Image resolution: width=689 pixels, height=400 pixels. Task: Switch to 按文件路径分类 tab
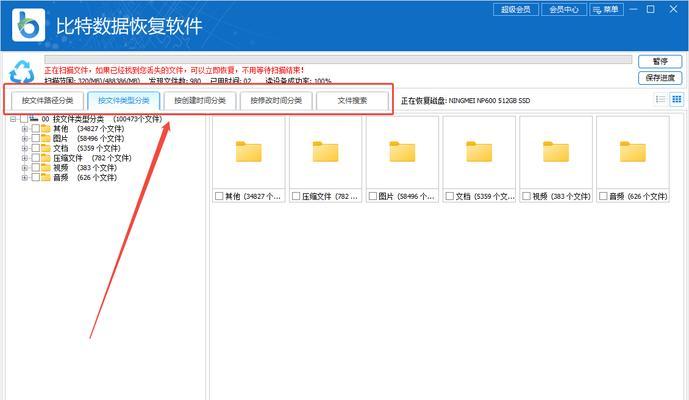[x=47, y=101]
